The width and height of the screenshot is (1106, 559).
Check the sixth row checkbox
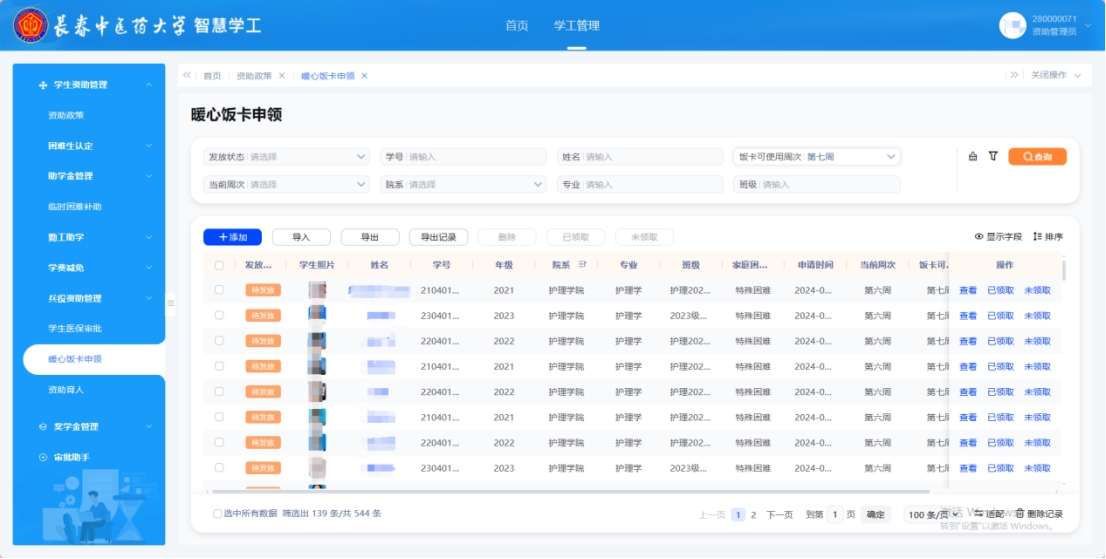(219, 417)
